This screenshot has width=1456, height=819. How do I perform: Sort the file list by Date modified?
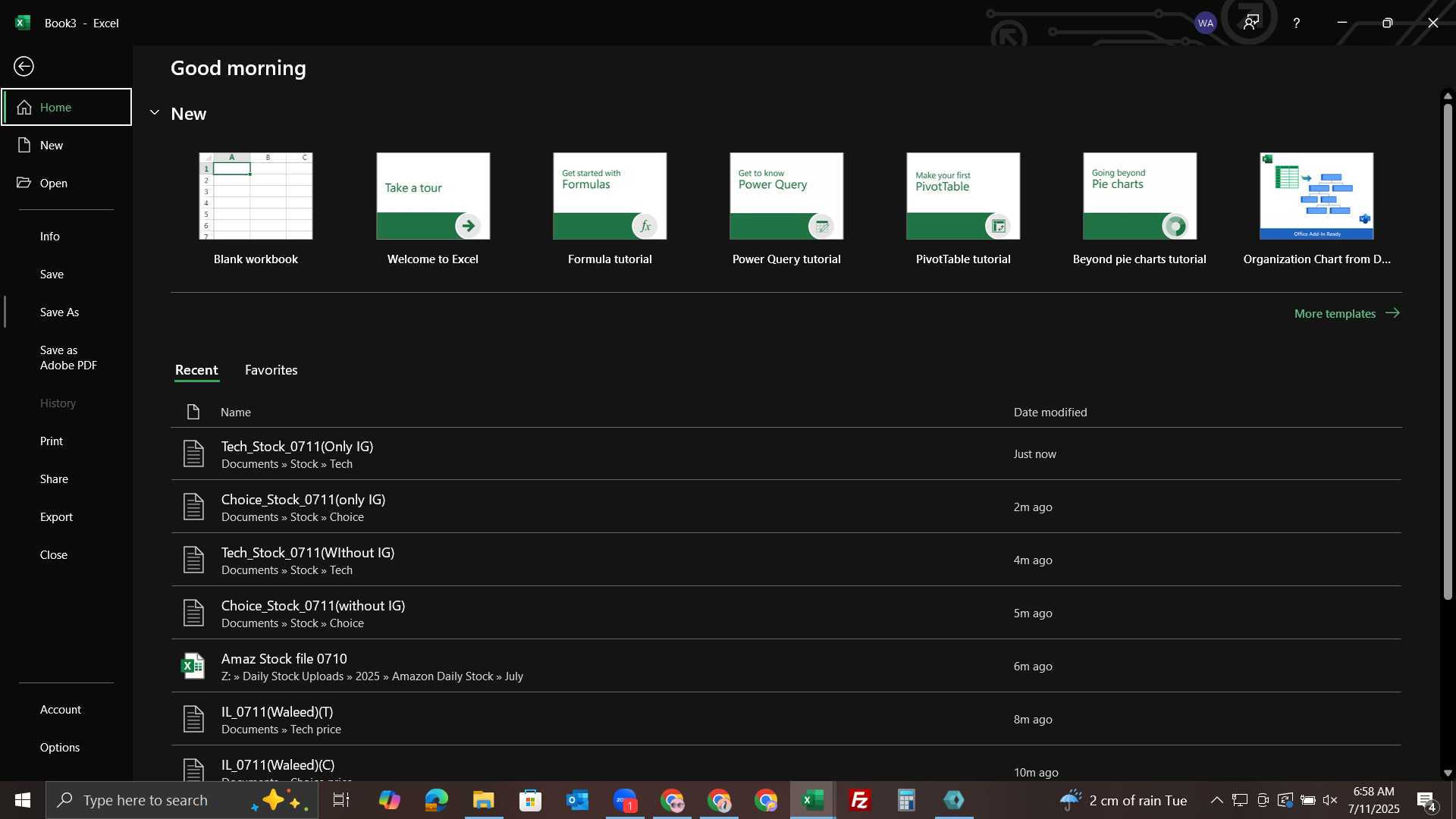[x=1050, y=412]
